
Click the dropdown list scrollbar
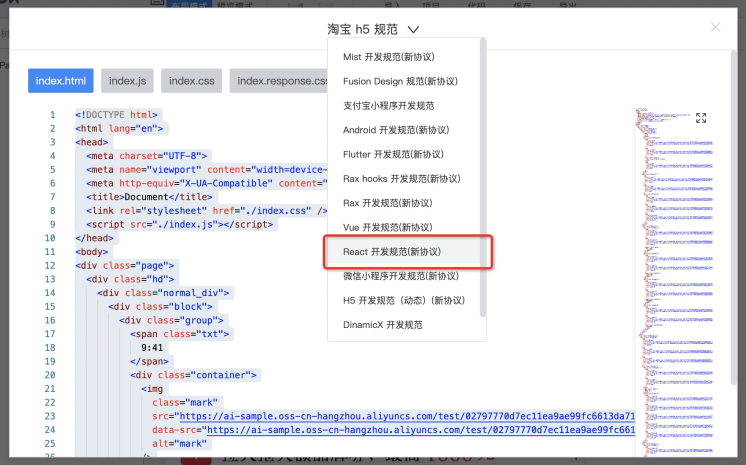pyautogui.click(x=482, y=178)
